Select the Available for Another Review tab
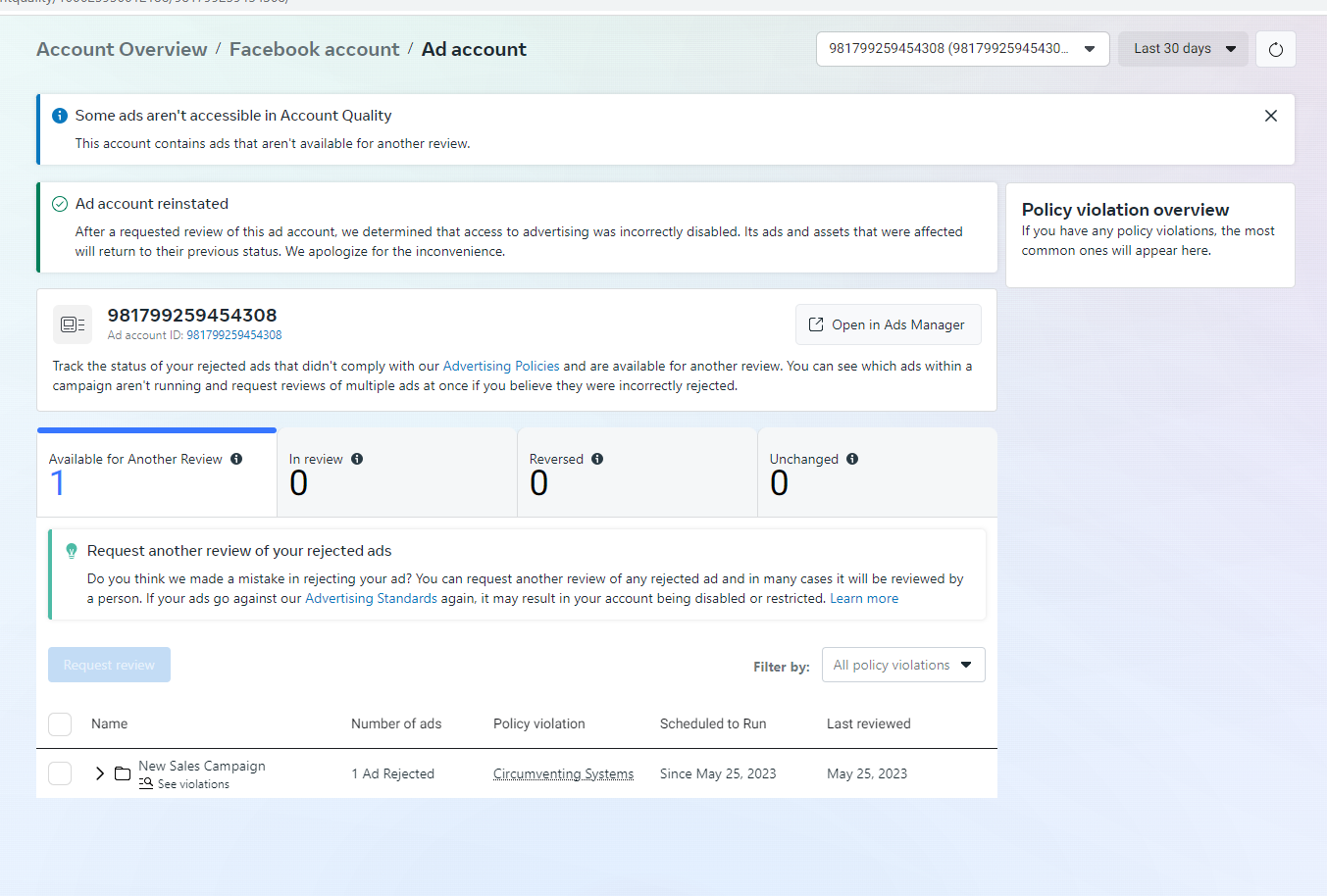This screenshot has width=1327, height=896. coord(157,473)
